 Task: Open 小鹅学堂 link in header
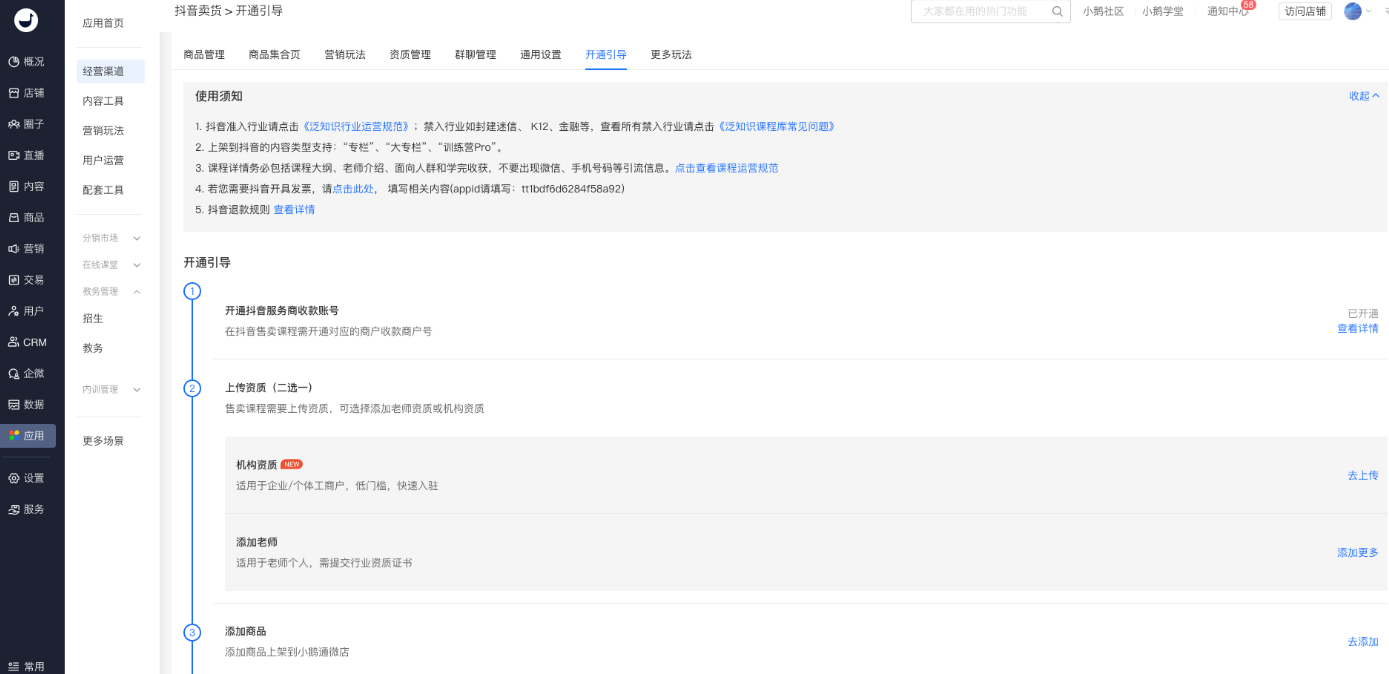pos(1163,11)
